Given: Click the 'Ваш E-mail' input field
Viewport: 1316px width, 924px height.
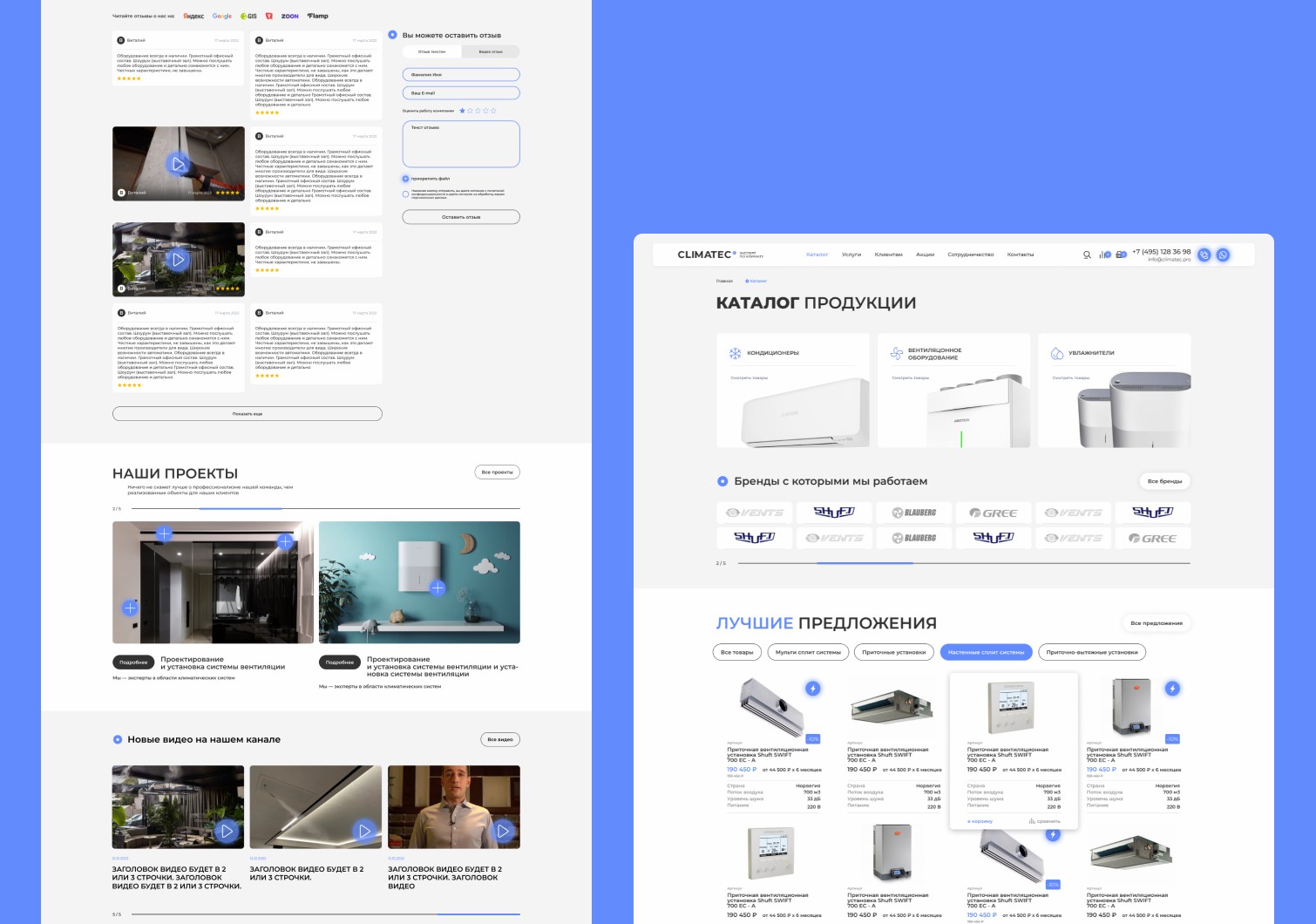Looking at the screenshot, I should (x=460, y=93).
